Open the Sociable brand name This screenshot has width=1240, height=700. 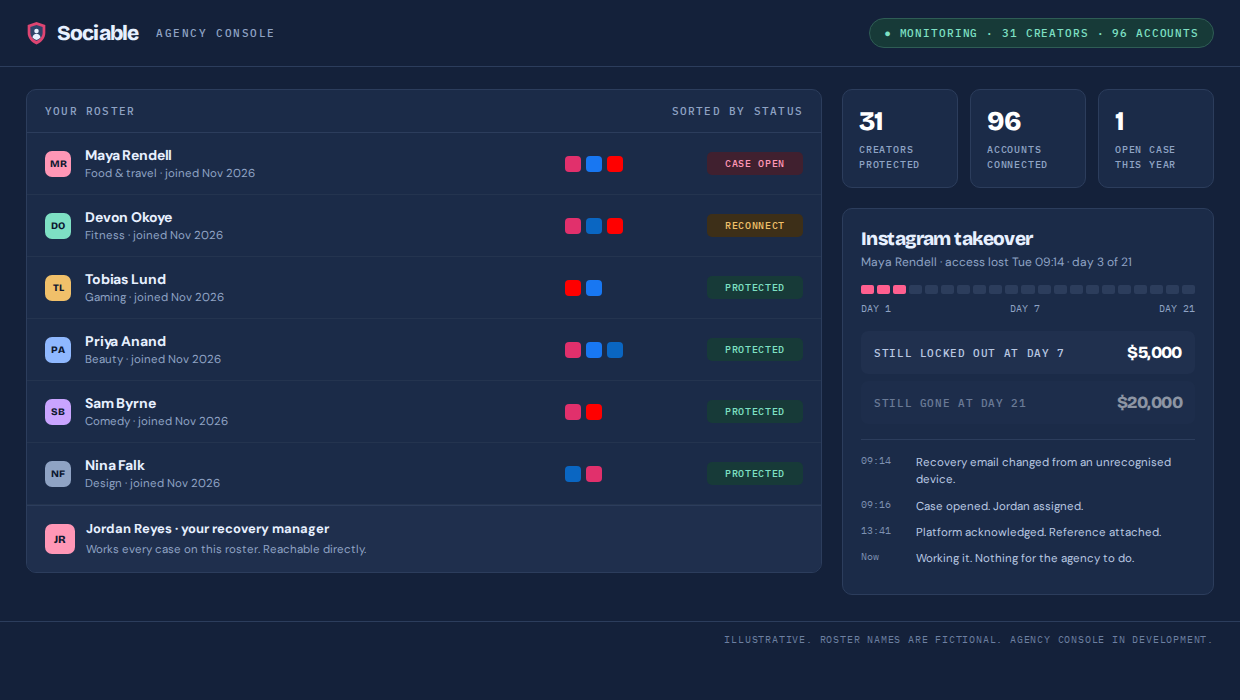[x=98, y=33]
